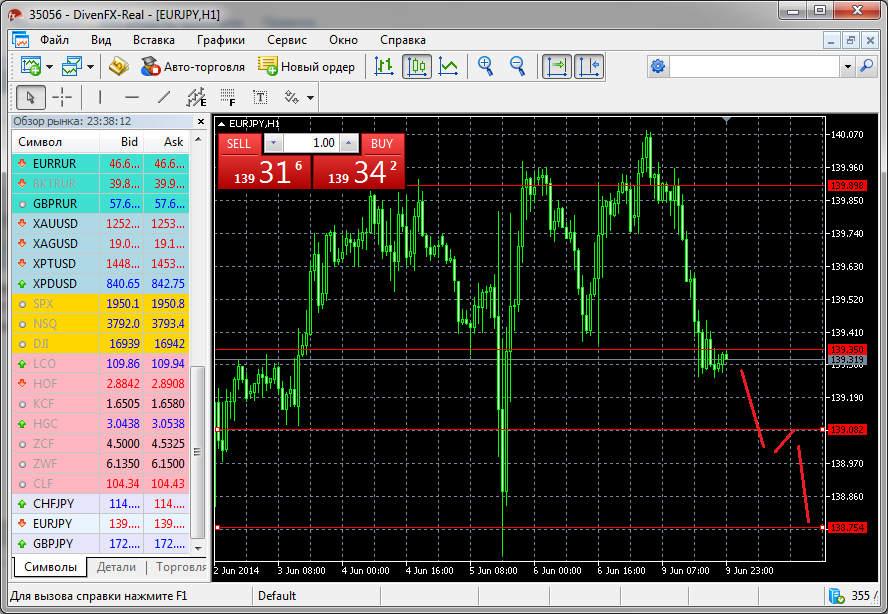The width and height of the screenshot is (888, 614).
Task: Click the Ask column header
Action: pos(166,142)
